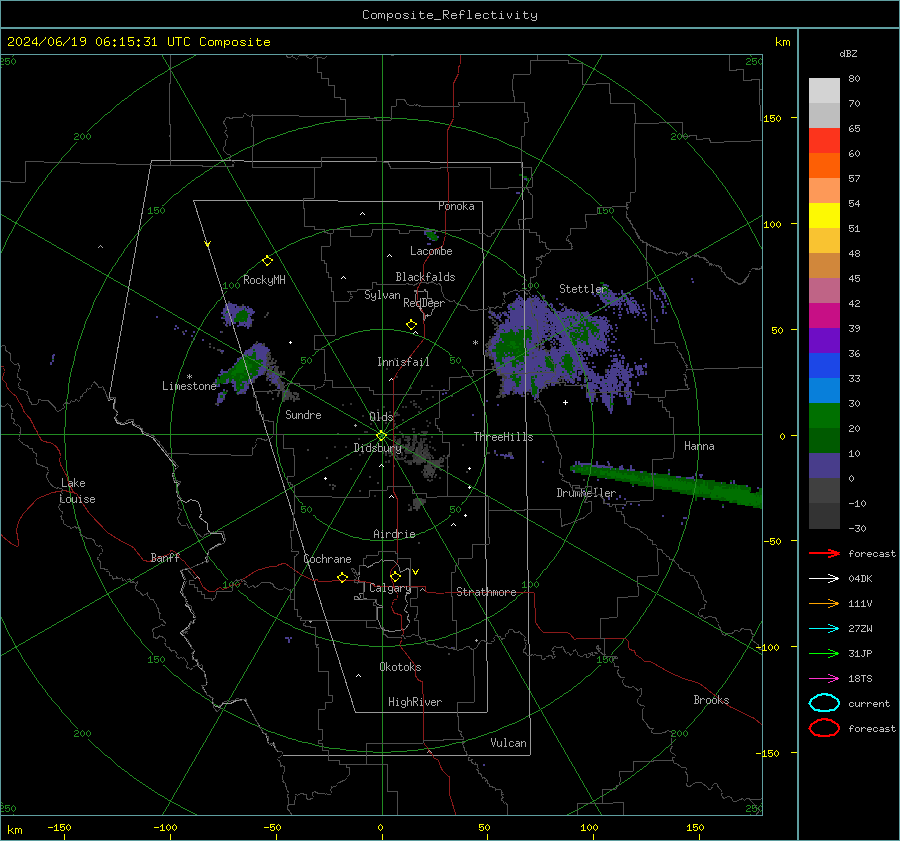Click the Composite_Reflectivity title text

click(x=449, y=15)
